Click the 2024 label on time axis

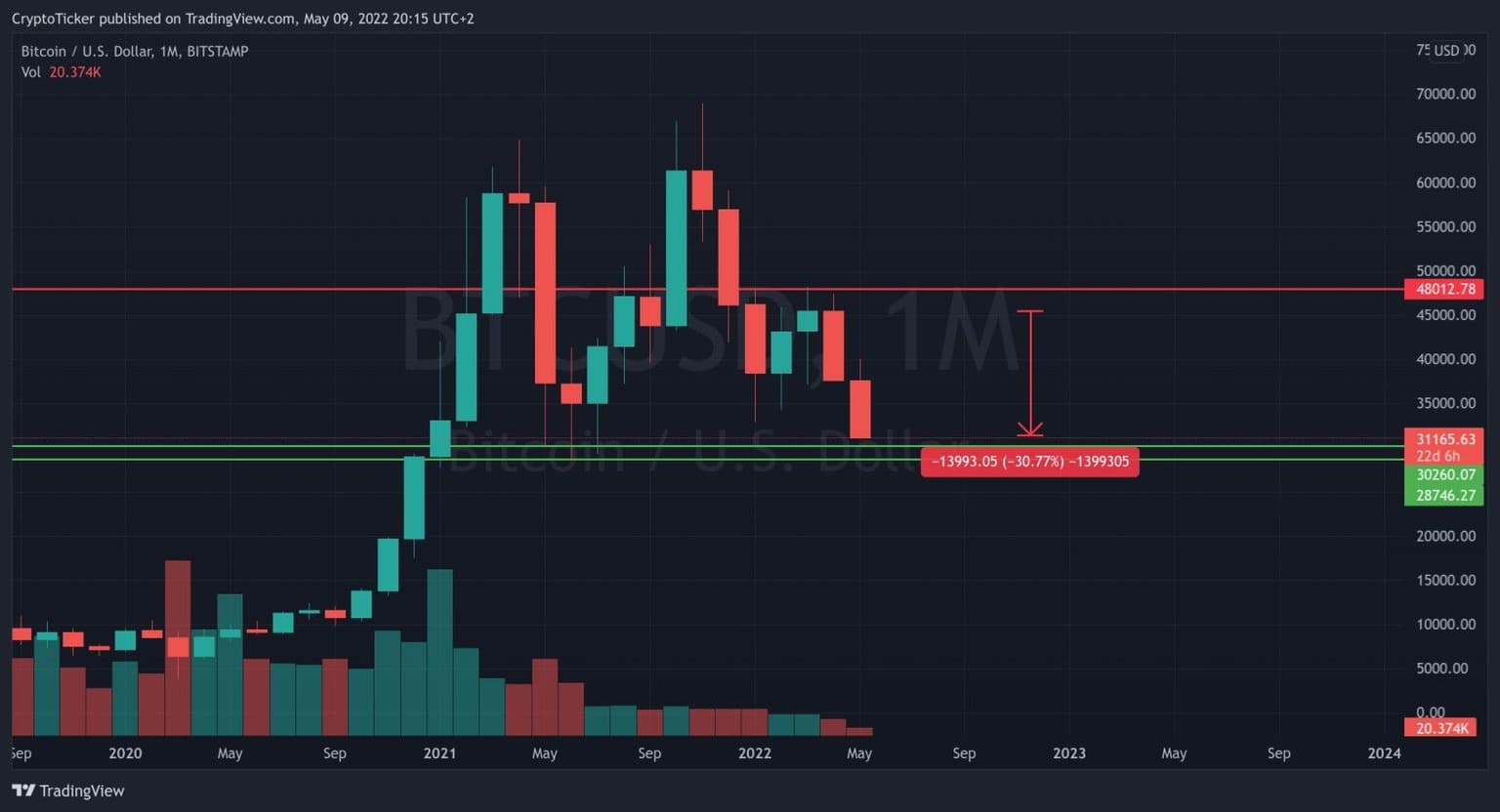[x=1384, y=753]
